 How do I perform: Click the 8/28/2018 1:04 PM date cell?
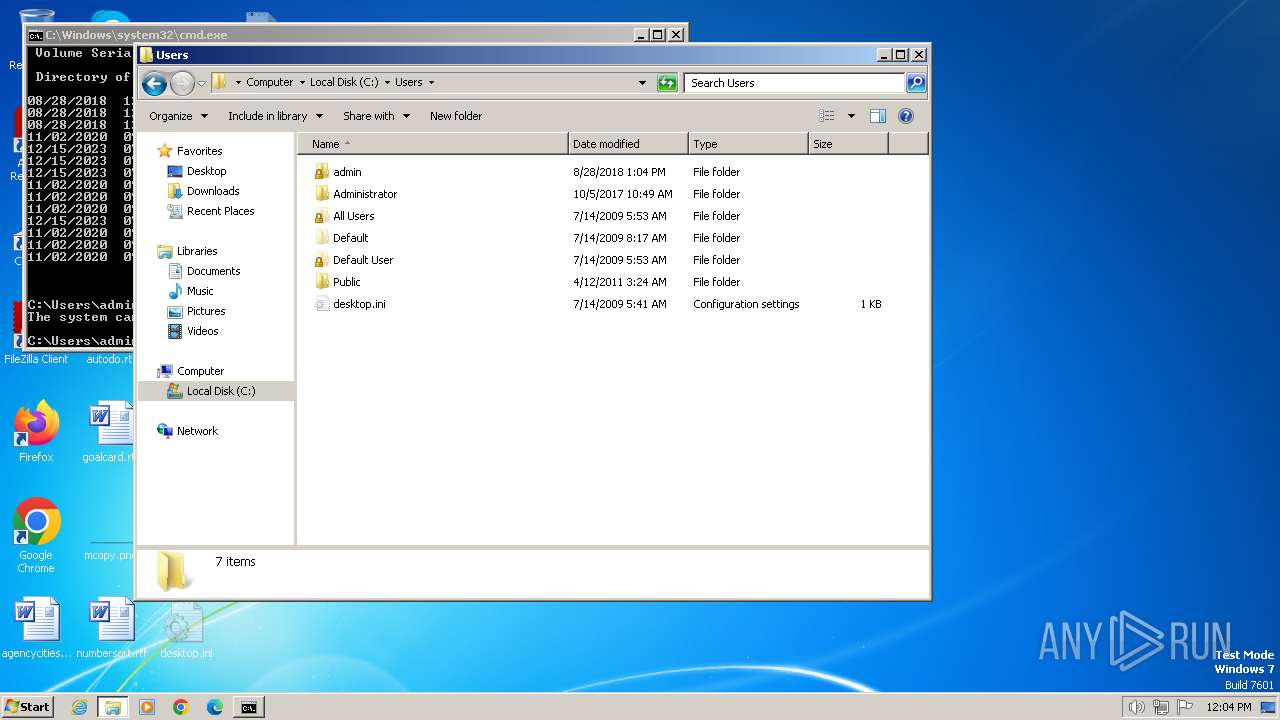click(x=619, y=172)
